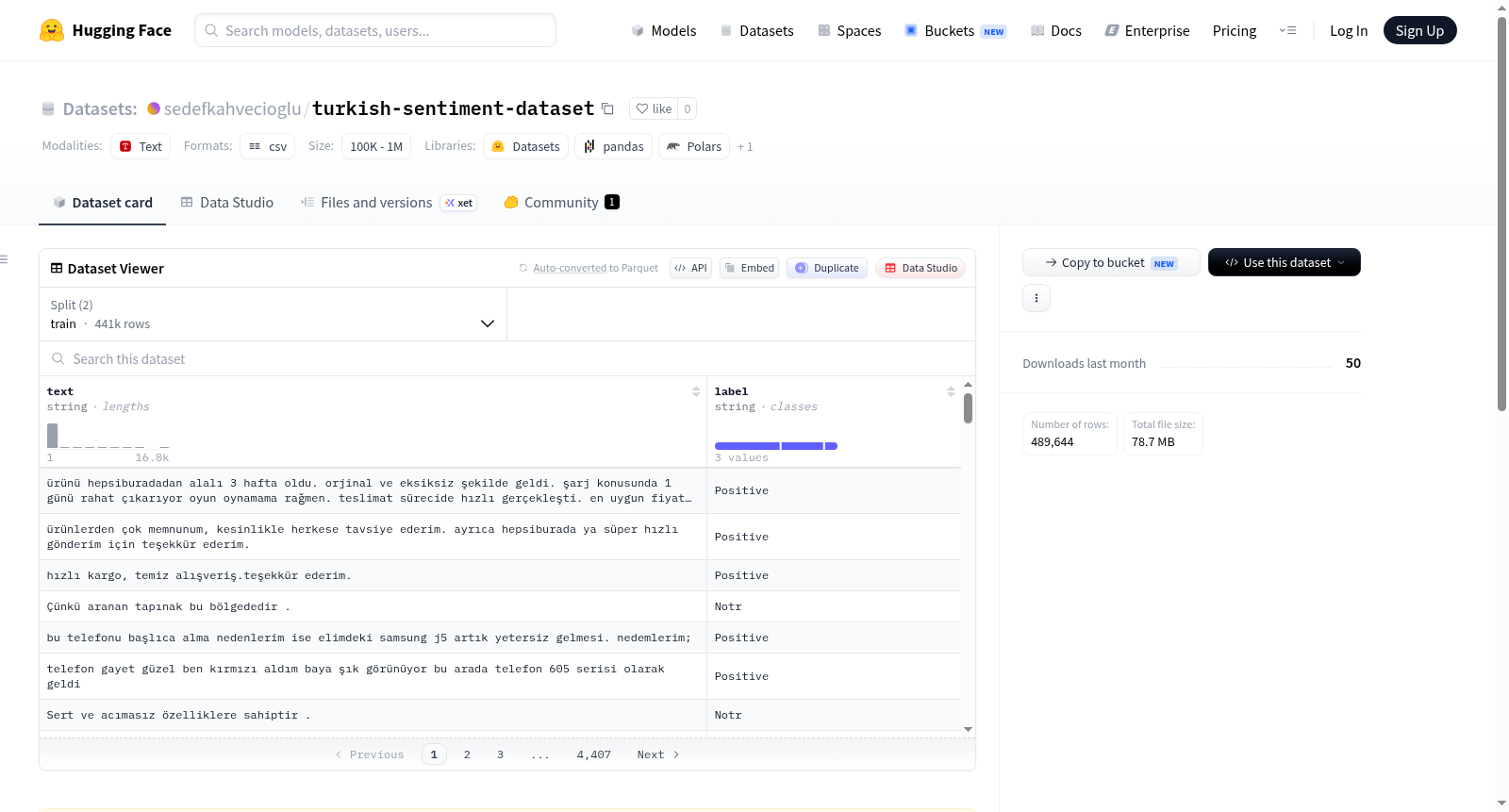This screenshot has height=812, width=1509.
Task: Click the Hugging Face logo icon
Action: coord(52,30)
